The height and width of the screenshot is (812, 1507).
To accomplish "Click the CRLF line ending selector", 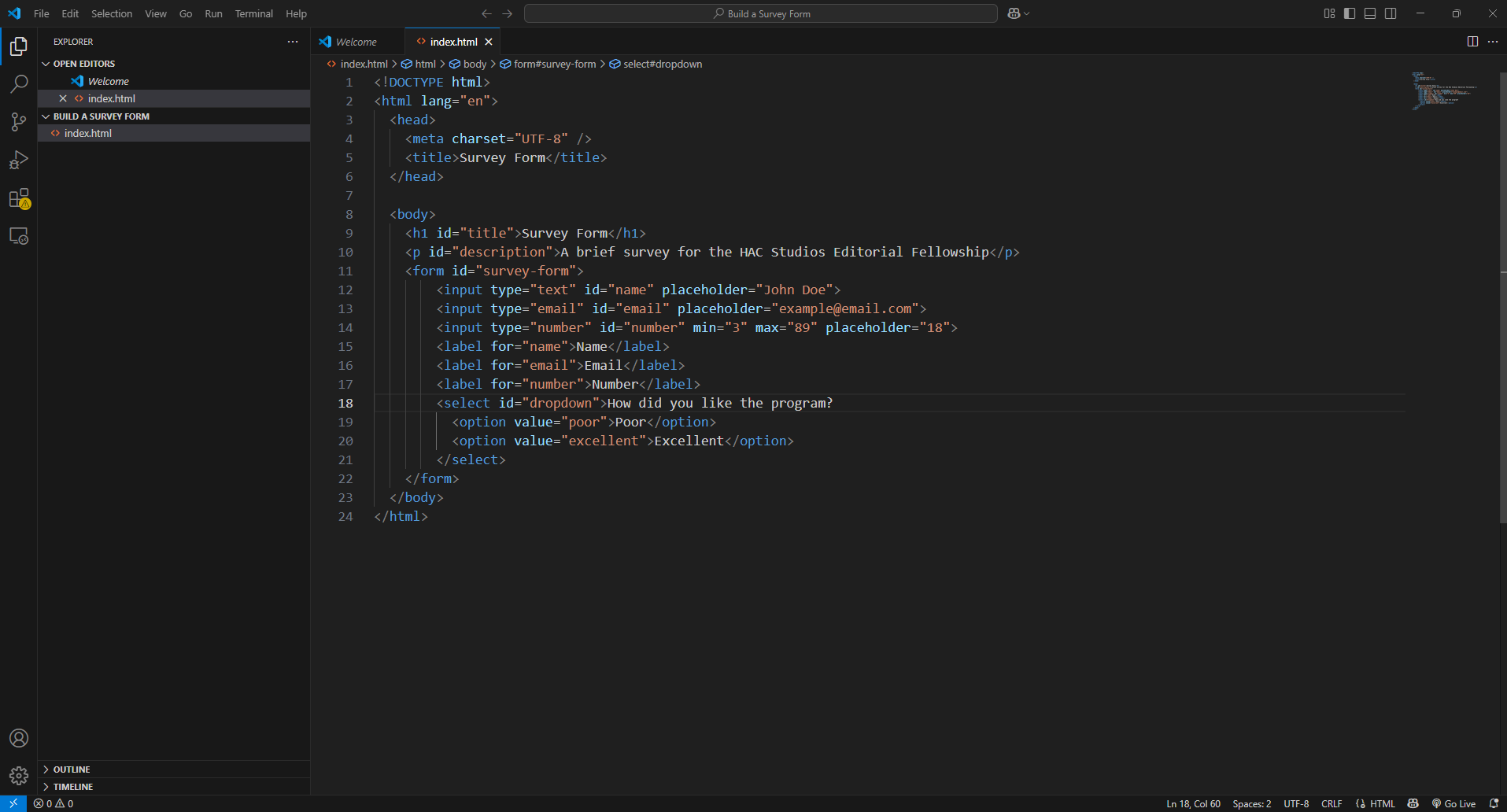I will [x=1332, y=803].
